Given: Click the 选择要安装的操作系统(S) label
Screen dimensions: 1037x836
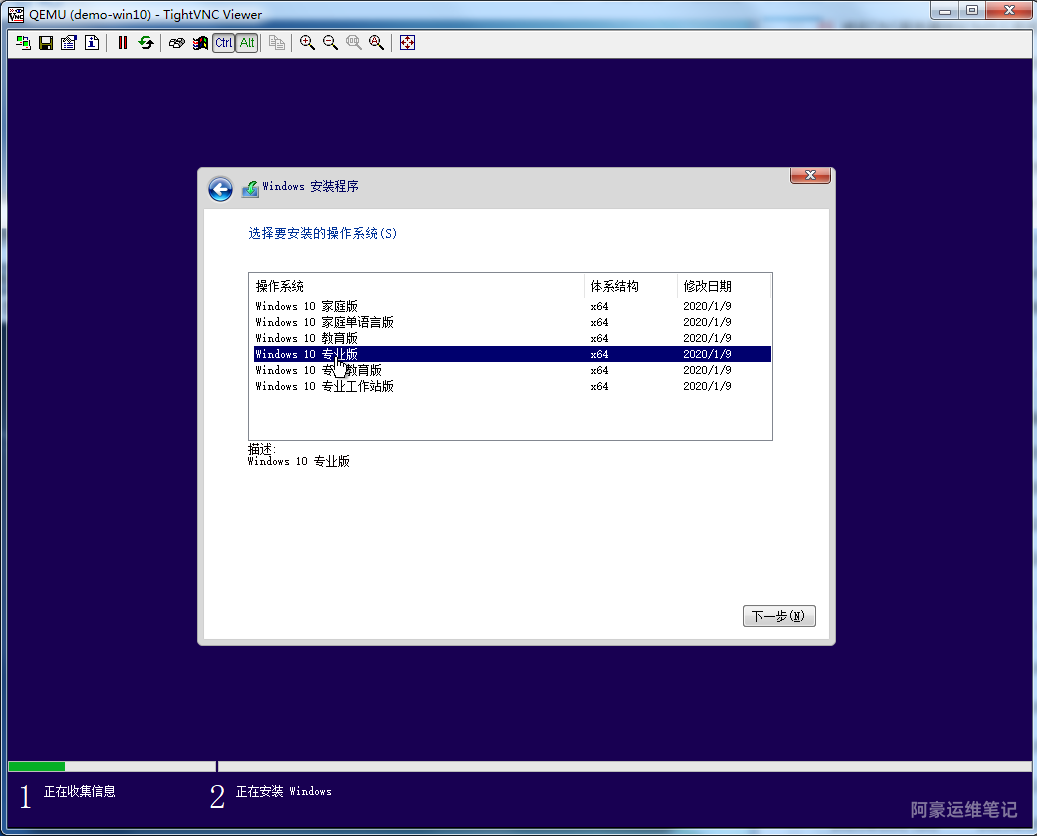Looking at the screenshot, I should coord(323,233).
